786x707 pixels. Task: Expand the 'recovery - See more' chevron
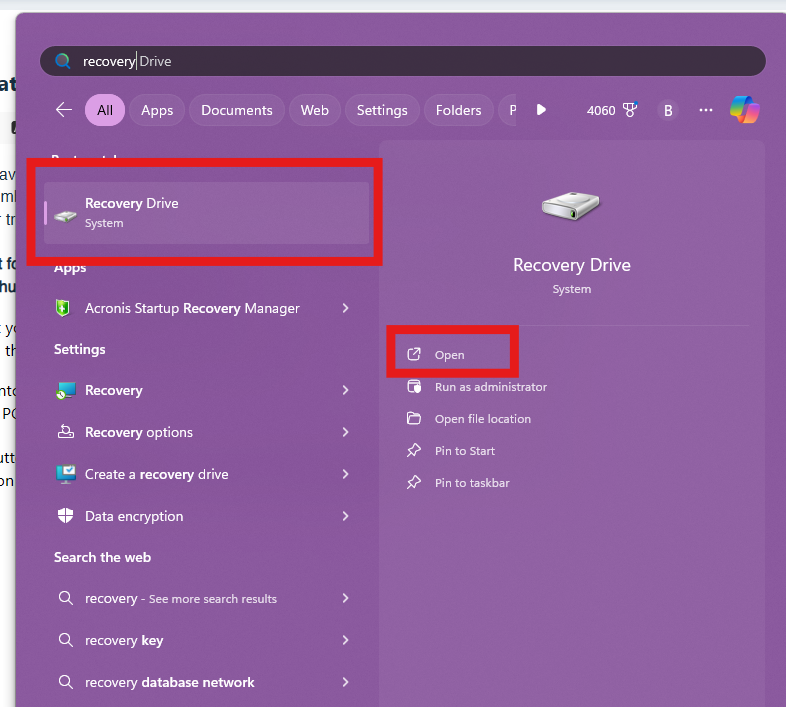click(345, 598)
